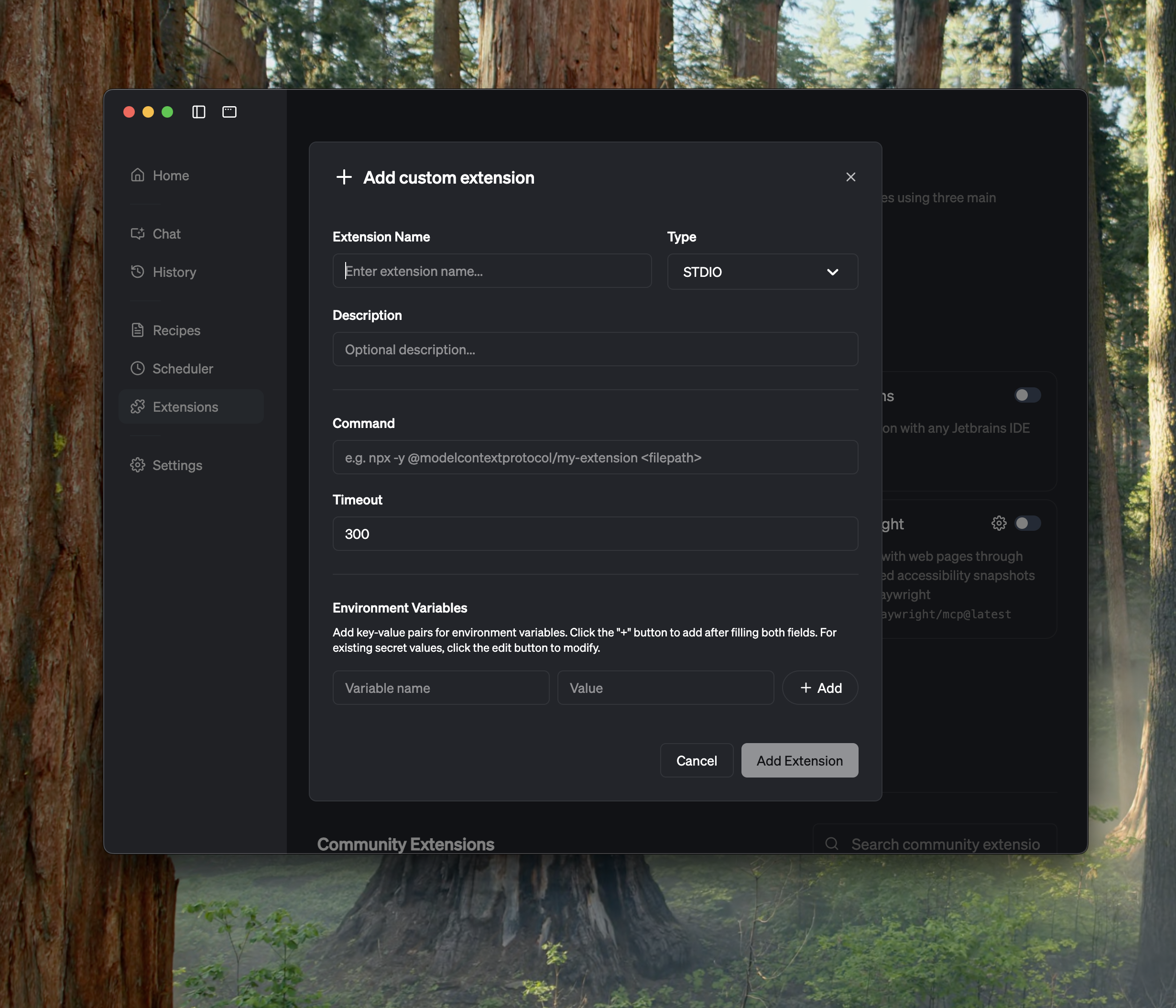The height and width of the screenshot is (1008, 1176).
Task: Click the Search community extensions field
Action: [x=945, y=844]
